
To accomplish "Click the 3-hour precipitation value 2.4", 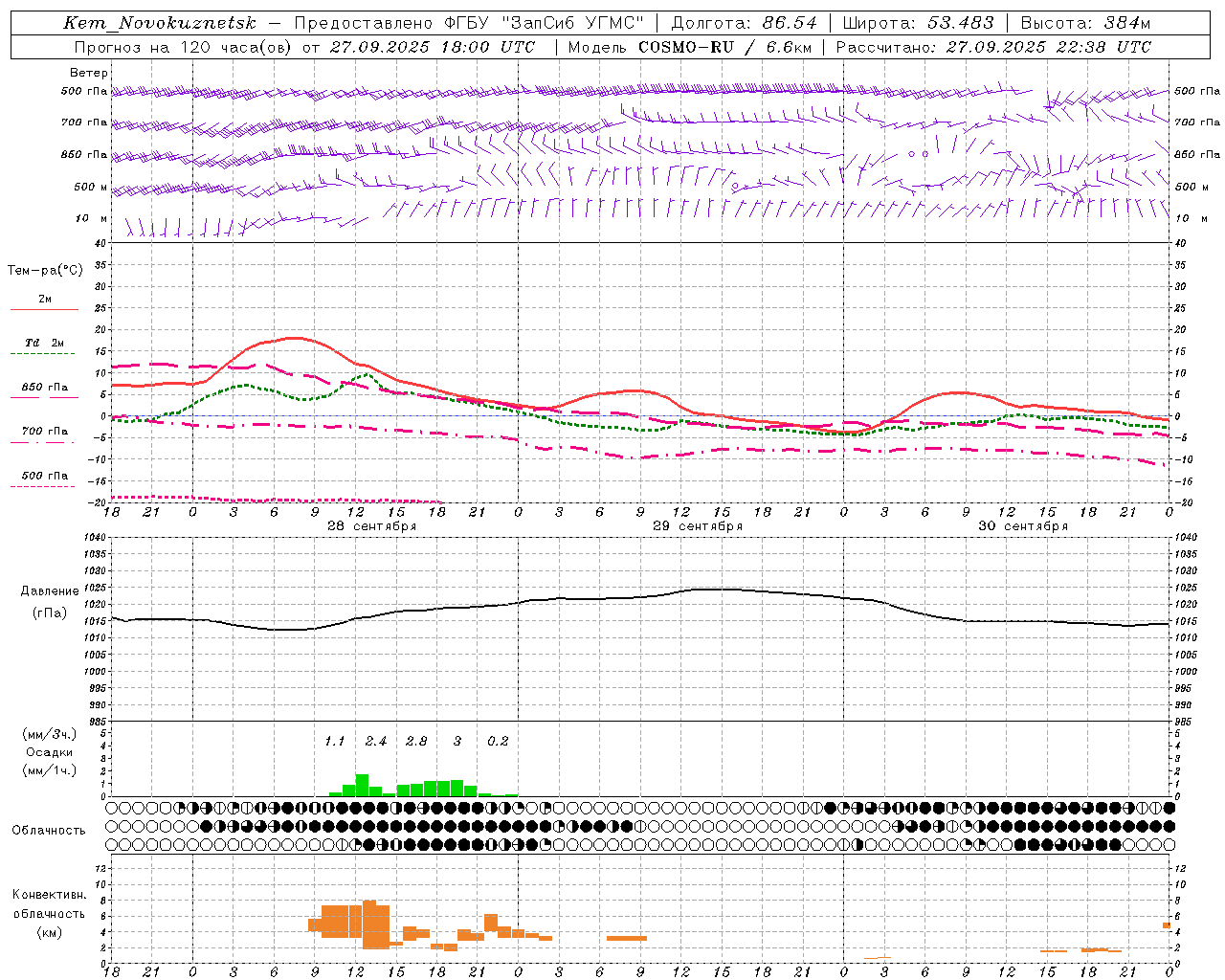I will click(375, 741).
